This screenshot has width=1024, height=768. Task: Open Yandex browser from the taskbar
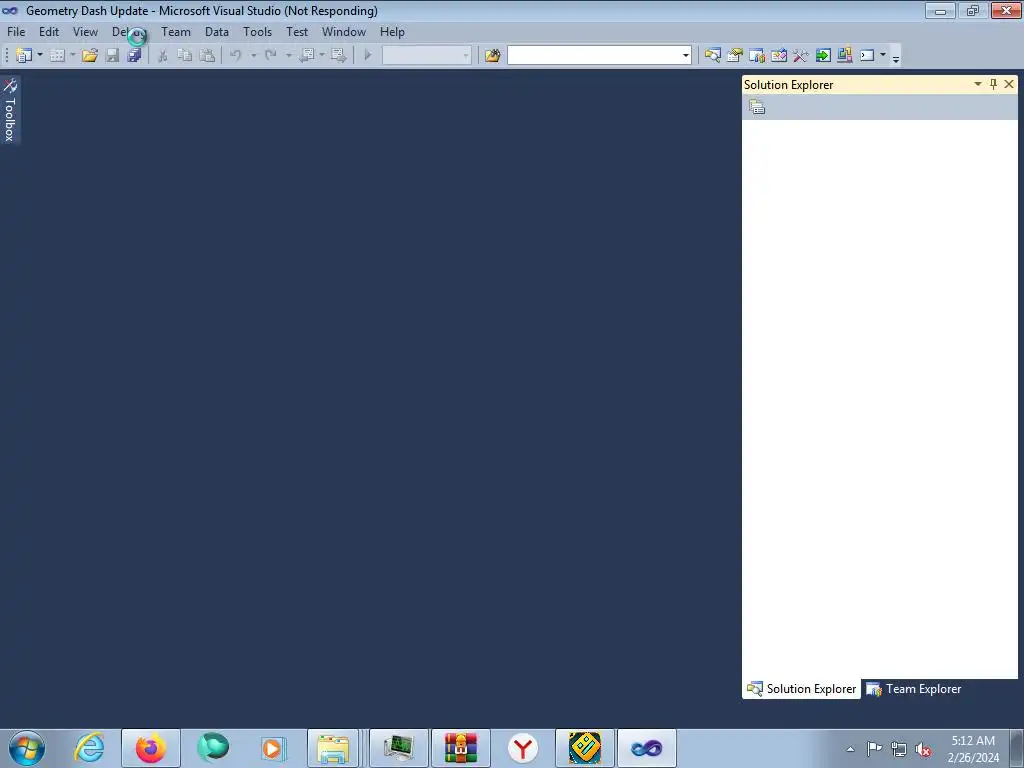click(522, 748)
